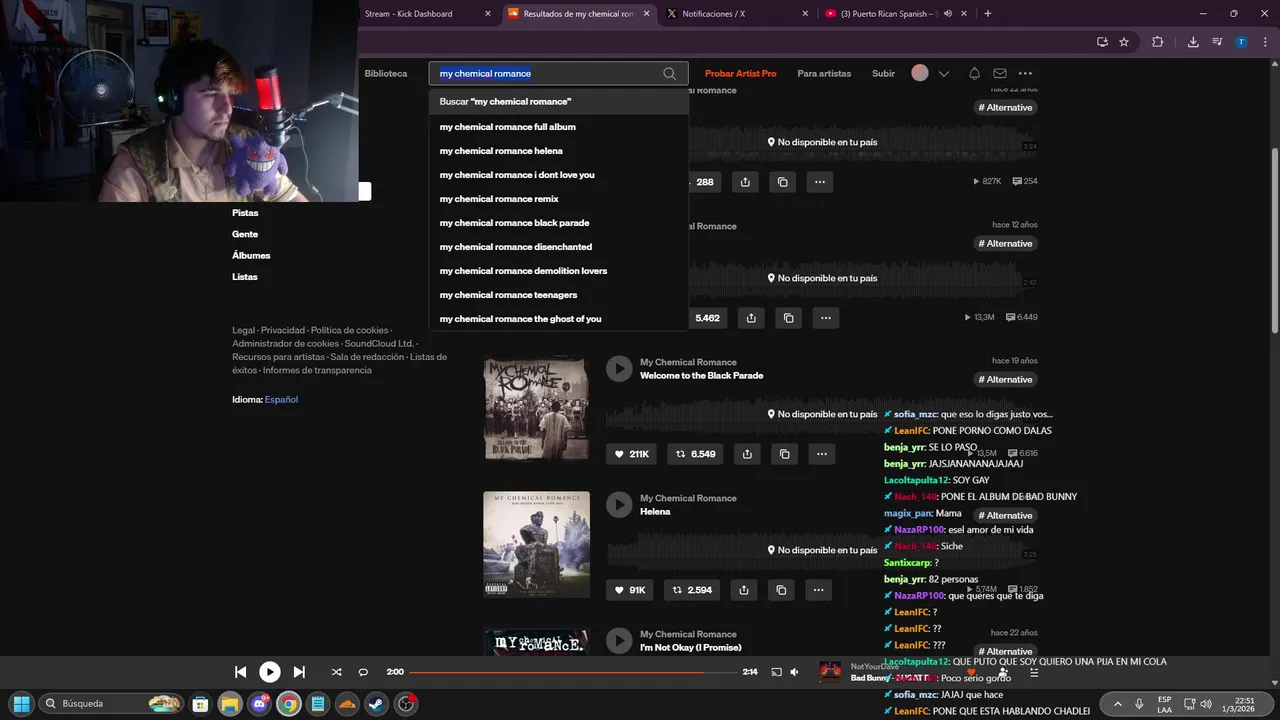Filter search results by Gente
The image size is (1280, 720).
pyautogui.click(x=245, y=234)
